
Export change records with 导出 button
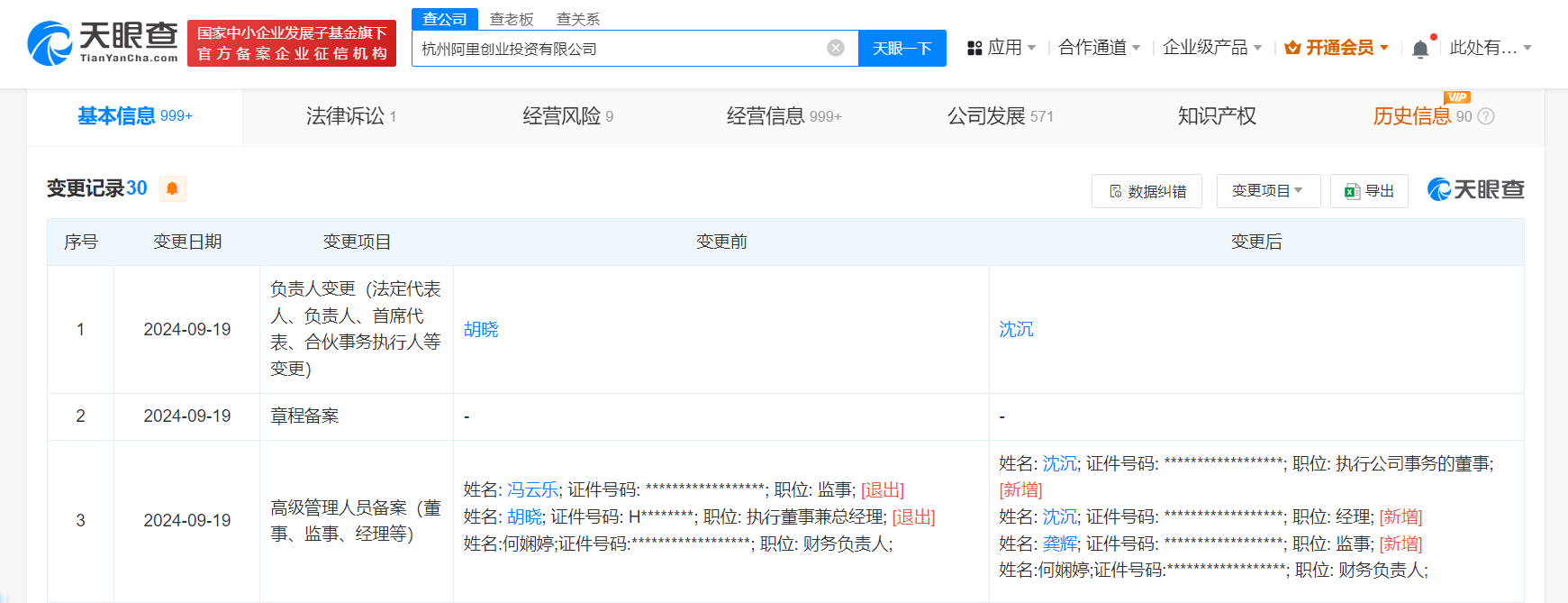click(1369, 191)
